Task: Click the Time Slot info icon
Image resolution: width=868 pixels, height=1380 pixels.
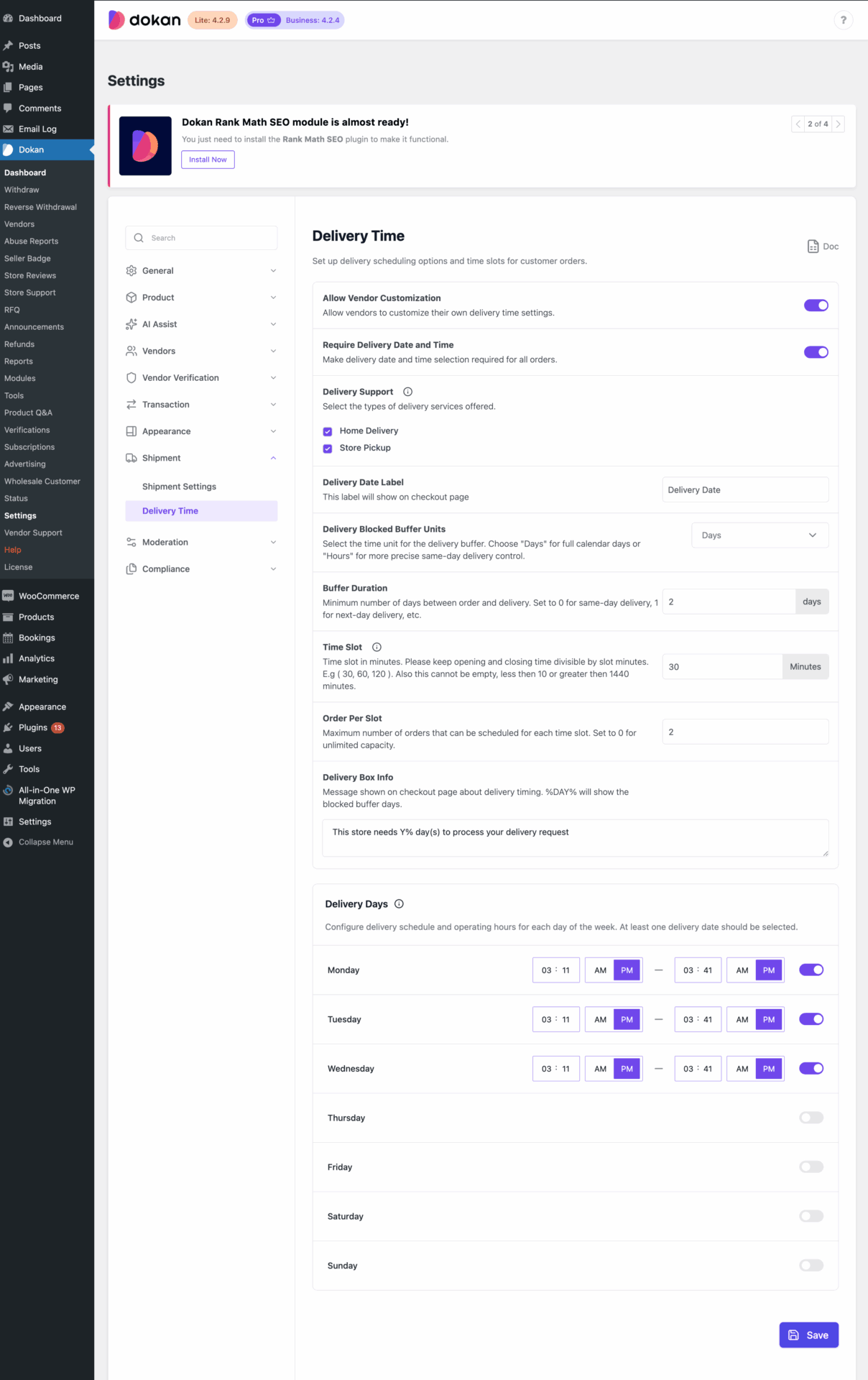Action: click(377, 647)
